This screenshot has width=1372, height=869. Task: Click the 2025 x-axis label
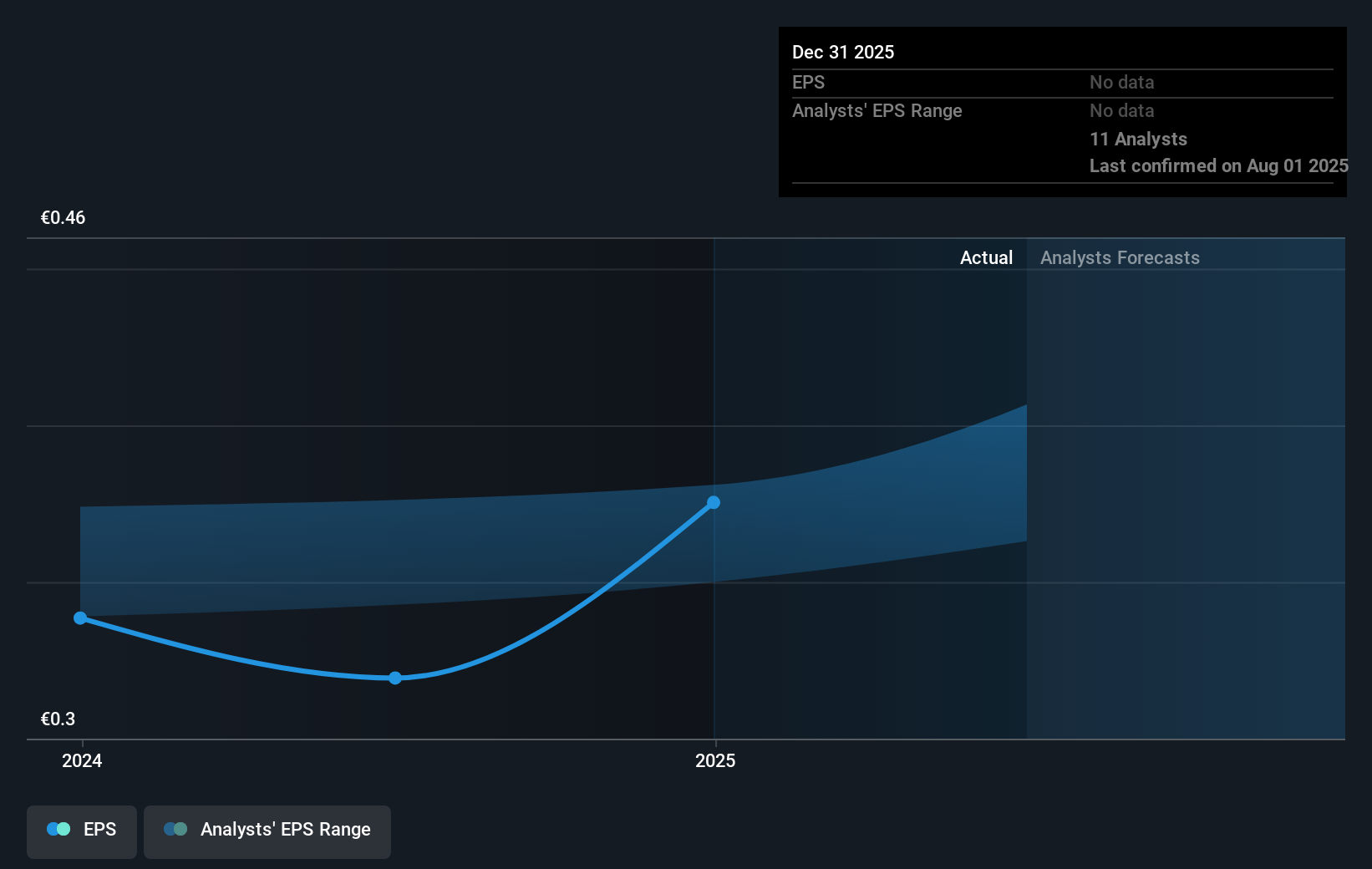pyautogui.click(x=715, y=760)
